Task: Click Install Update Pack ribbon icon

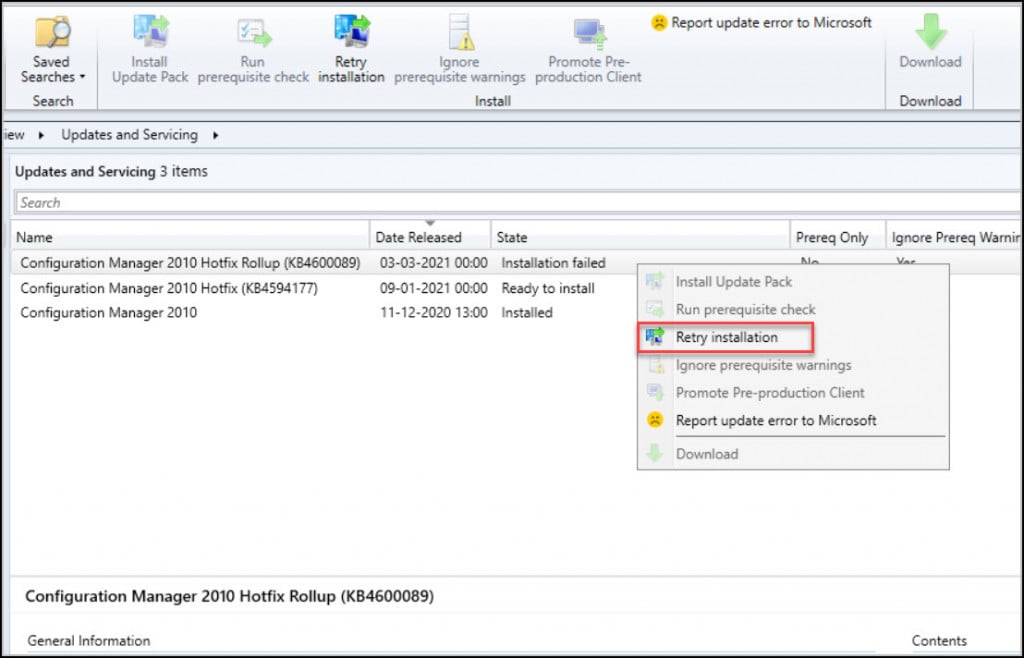Action: (151, 31)
